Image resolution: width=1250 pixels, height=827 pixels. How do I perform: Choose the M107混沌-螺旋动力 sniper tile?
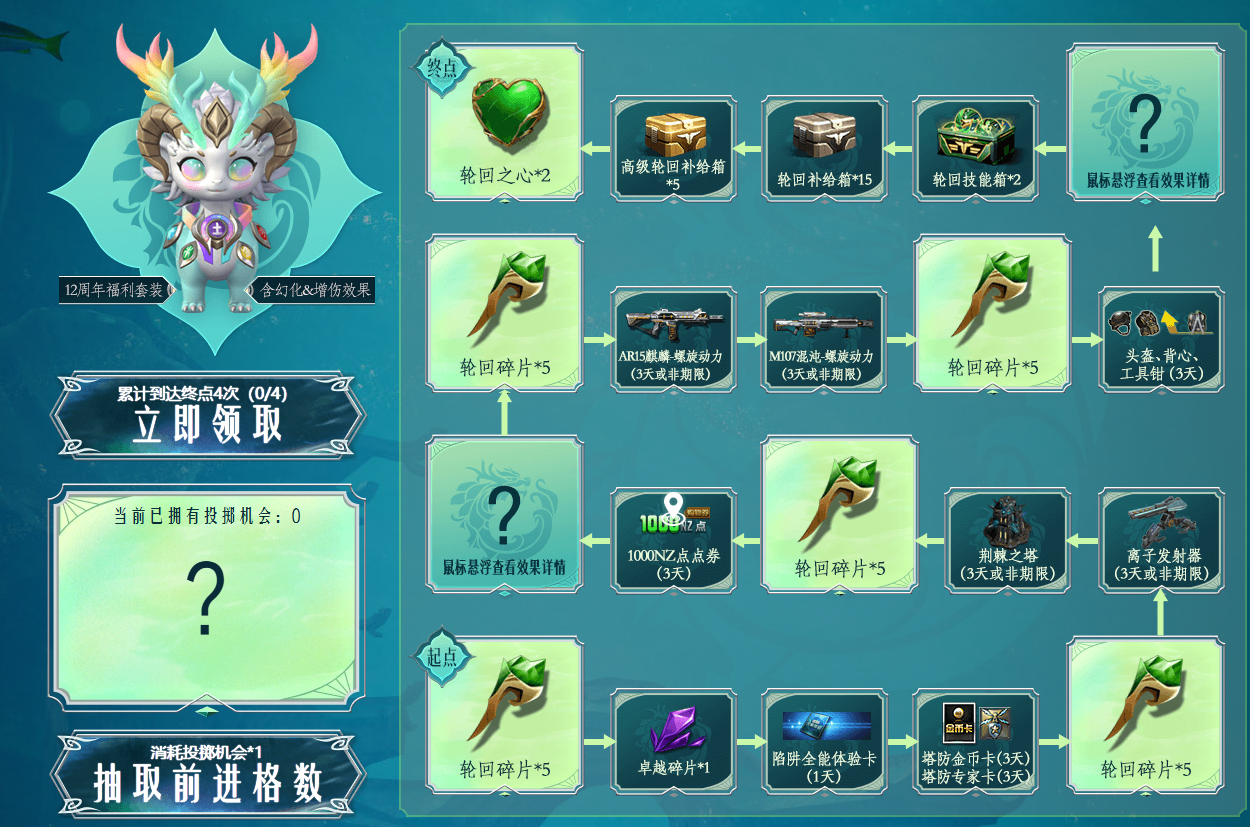(x=825, y=338)
